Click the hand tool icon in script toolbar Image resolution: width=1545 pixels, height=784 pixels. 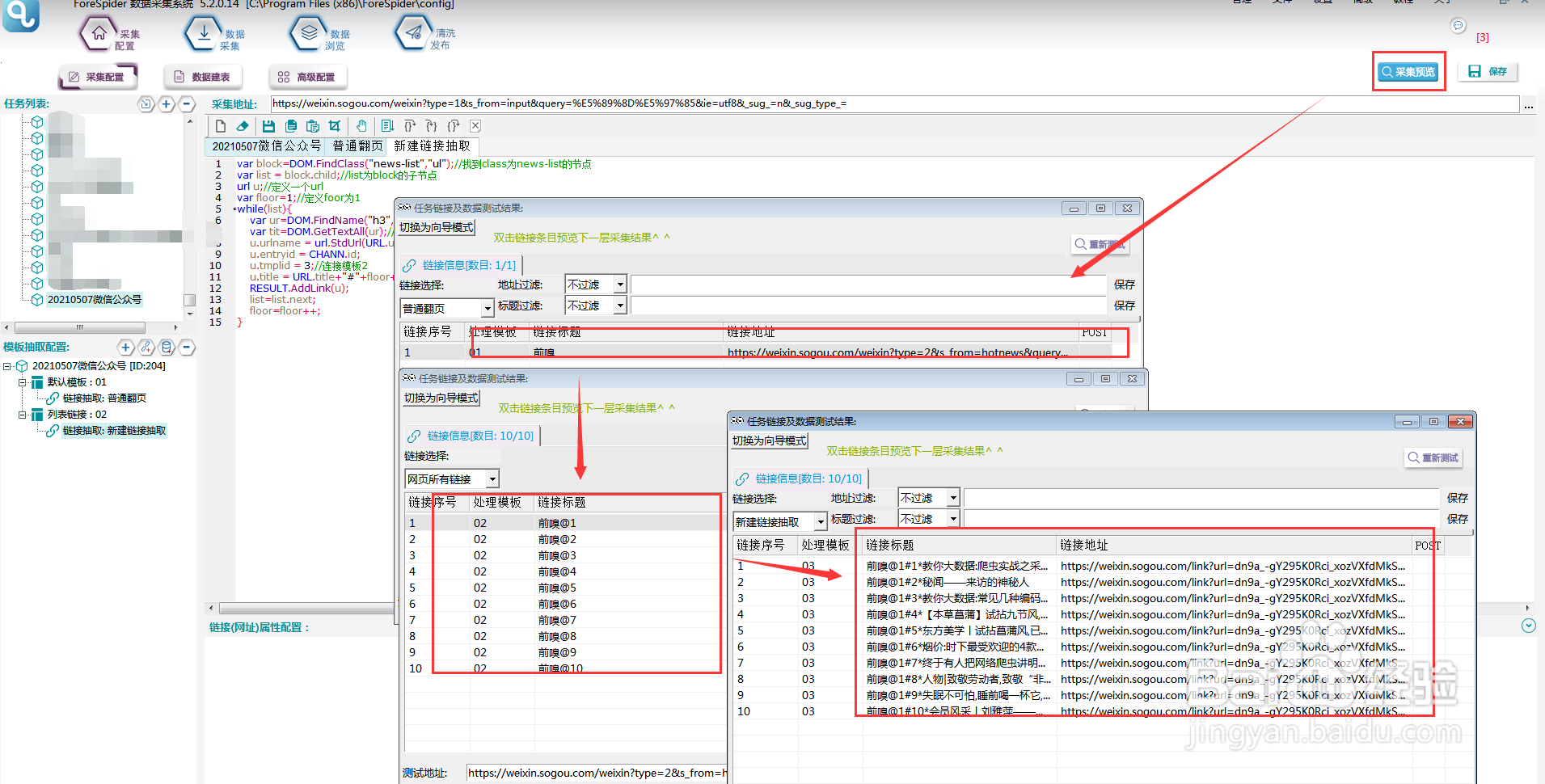point(361,126)
